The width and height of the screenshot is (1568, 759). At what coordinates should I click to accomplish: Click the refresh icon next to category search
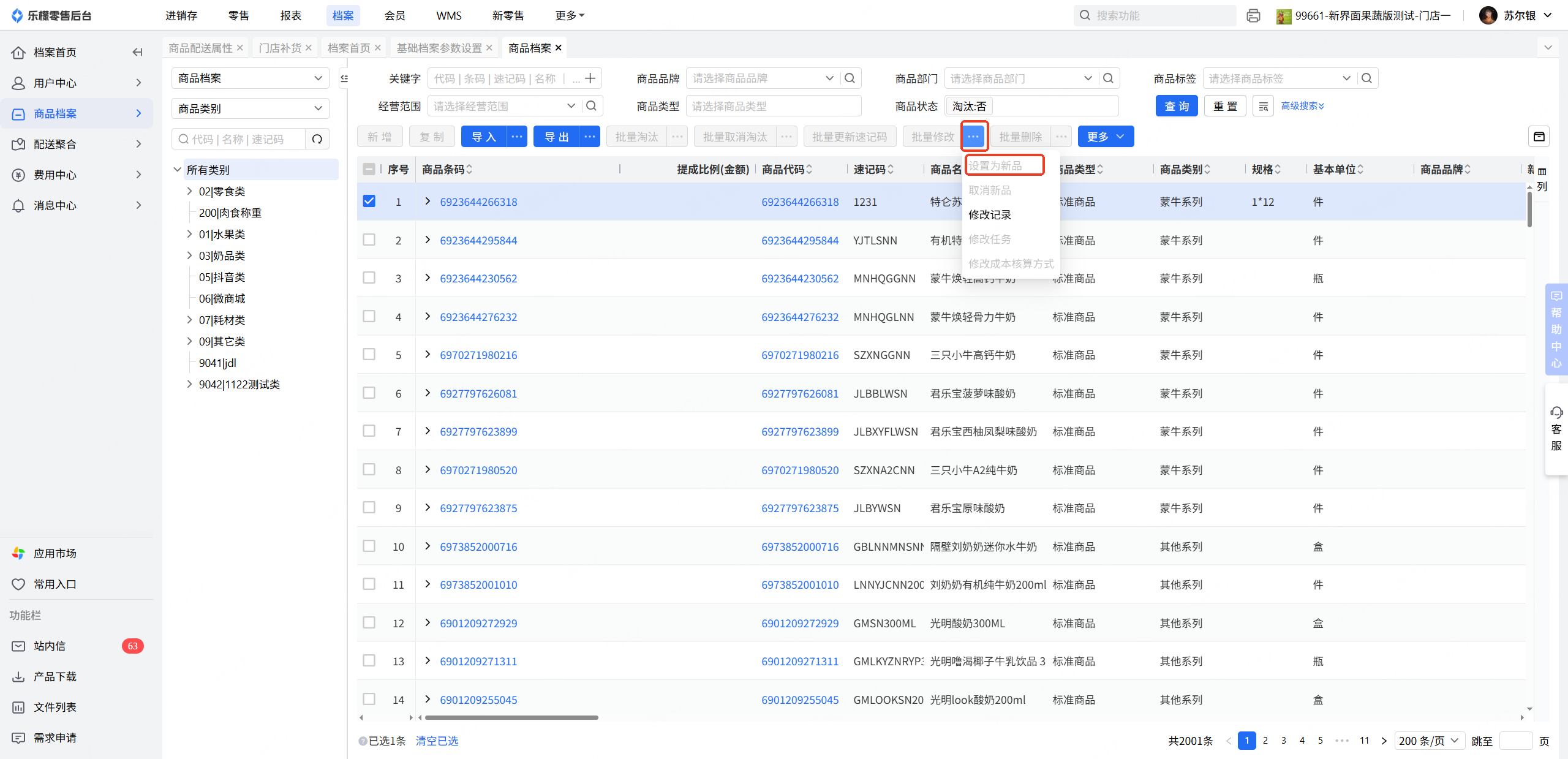[x=317, y=139]
